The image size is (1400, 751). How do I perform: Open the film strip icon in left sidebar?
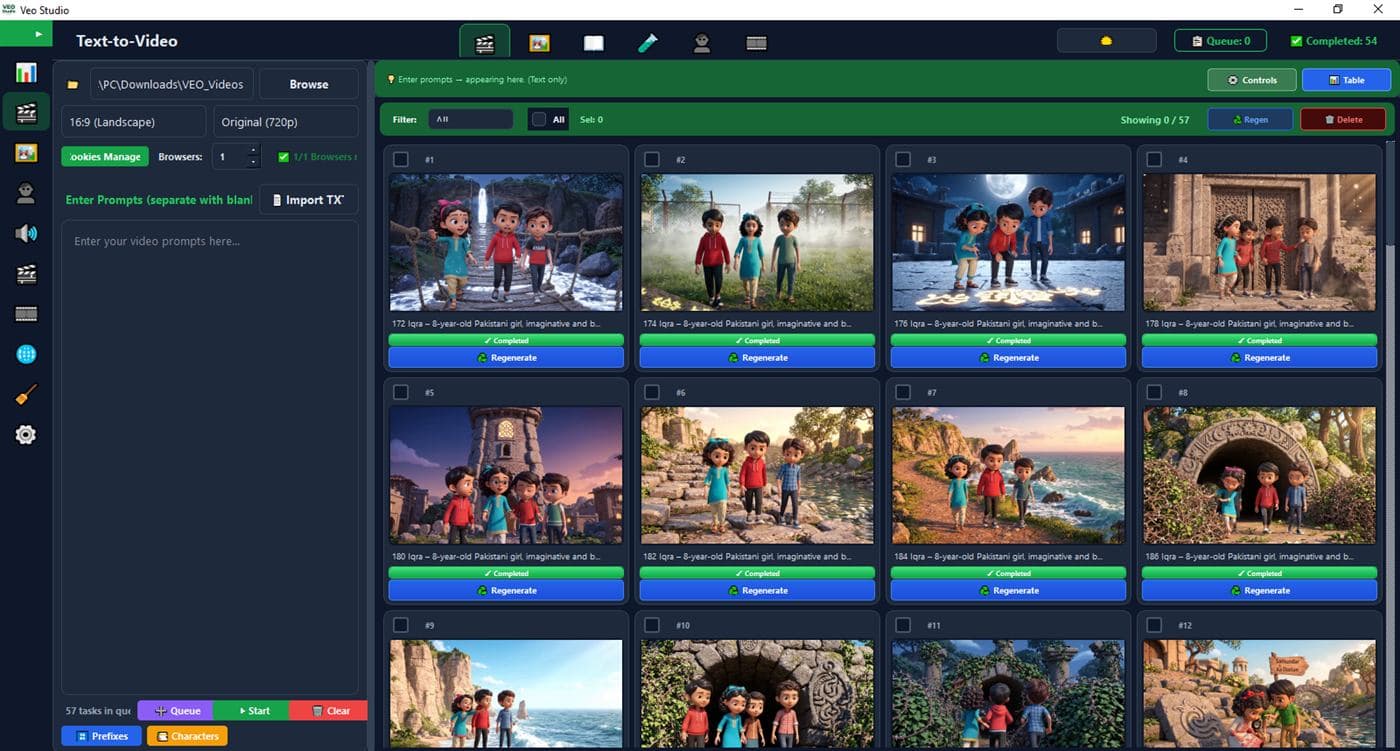point(26,314)
